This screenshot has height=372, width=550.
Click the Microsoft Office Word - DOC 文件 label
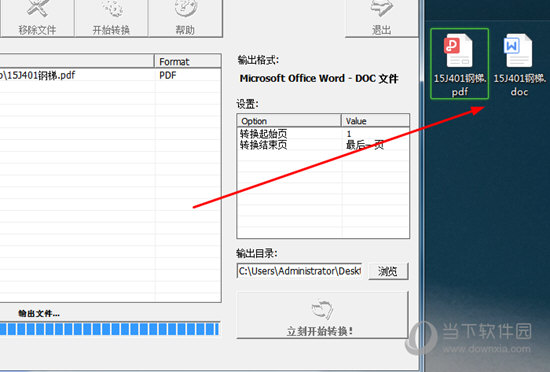tap(319, 78)
